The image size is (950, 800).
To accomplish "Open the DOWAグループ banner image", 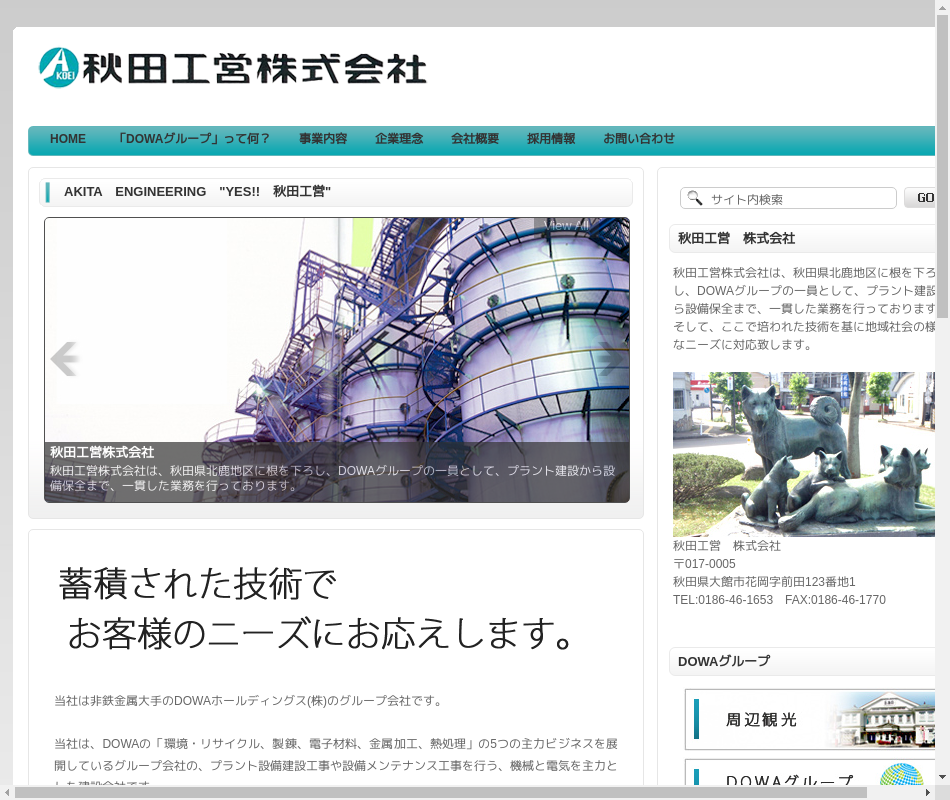I will [x=810, y=777].
